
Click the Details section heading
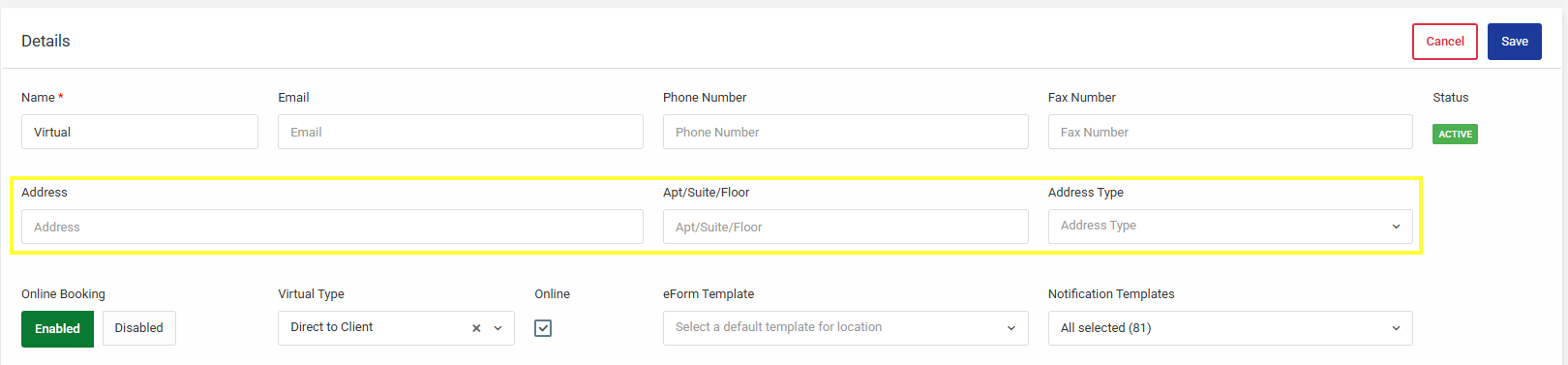(45, 41)
